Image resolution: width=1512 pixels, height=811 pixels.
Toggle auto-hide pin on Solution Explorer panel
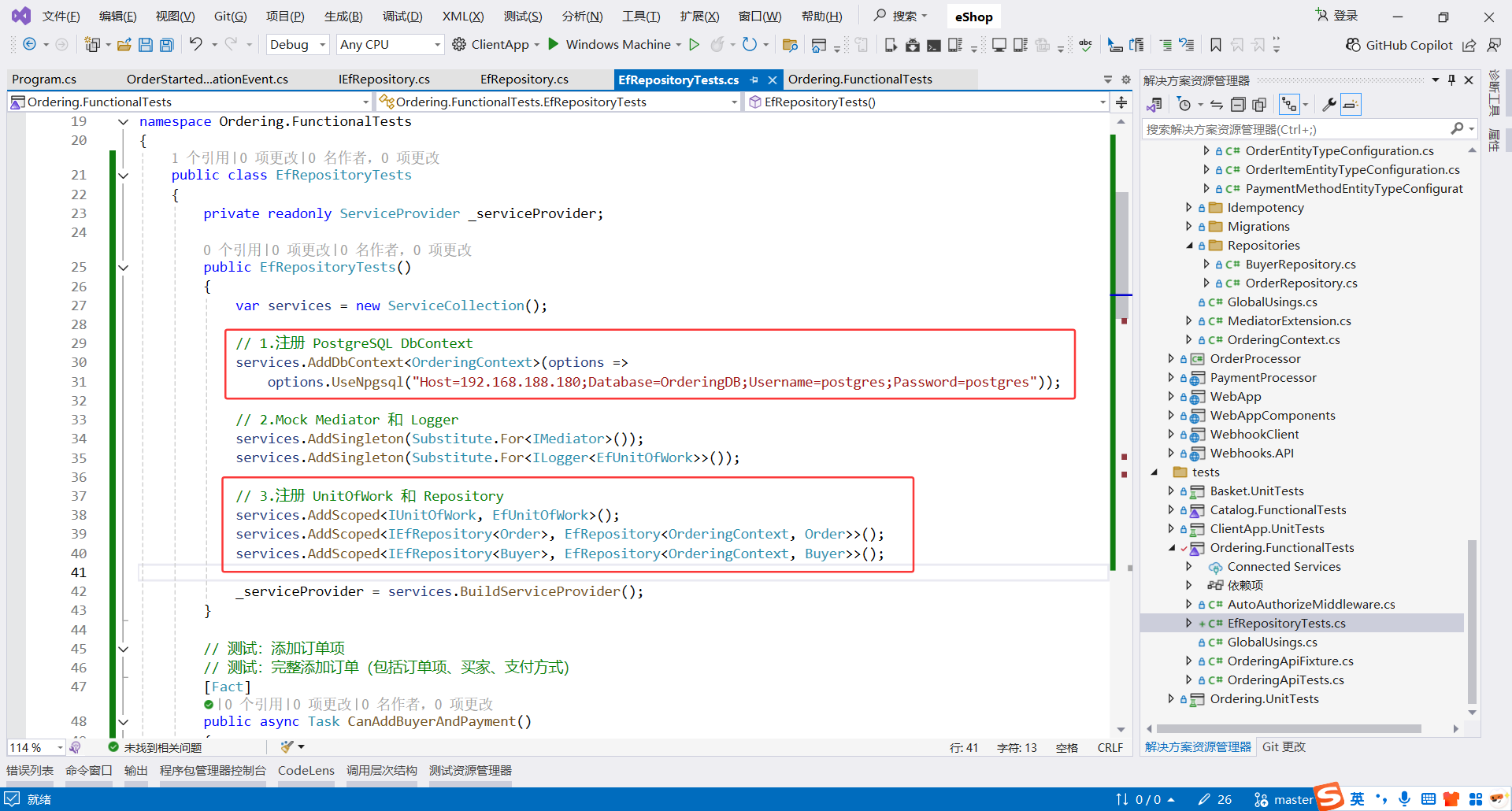1451,80
